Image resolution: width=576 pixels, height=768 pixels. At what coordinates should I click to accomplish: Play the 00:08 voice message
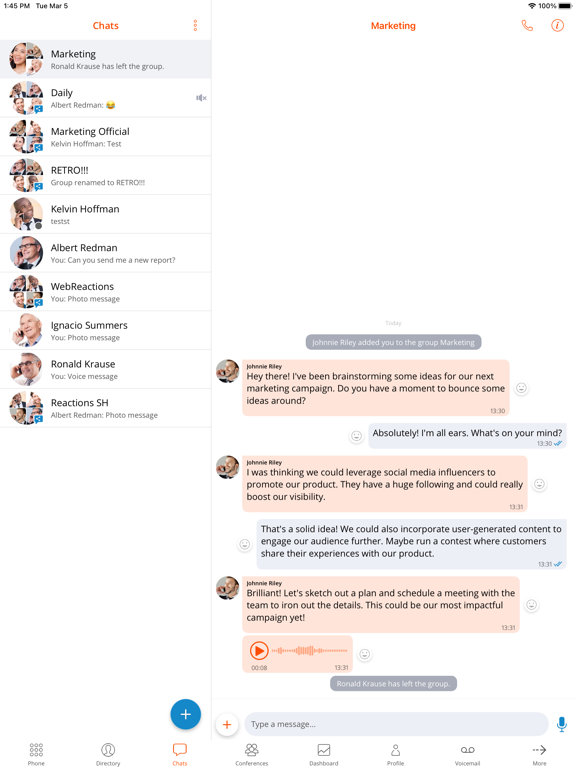pyautogui.click(x=259, y=651)
